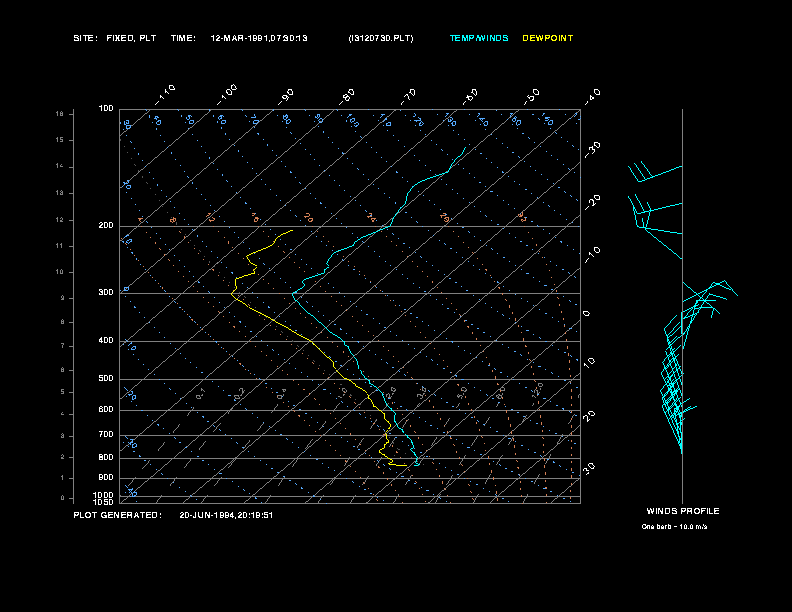The image size is (792, 612).
Task: Click the 600 pressure level label
Action: tap(106, 410)
